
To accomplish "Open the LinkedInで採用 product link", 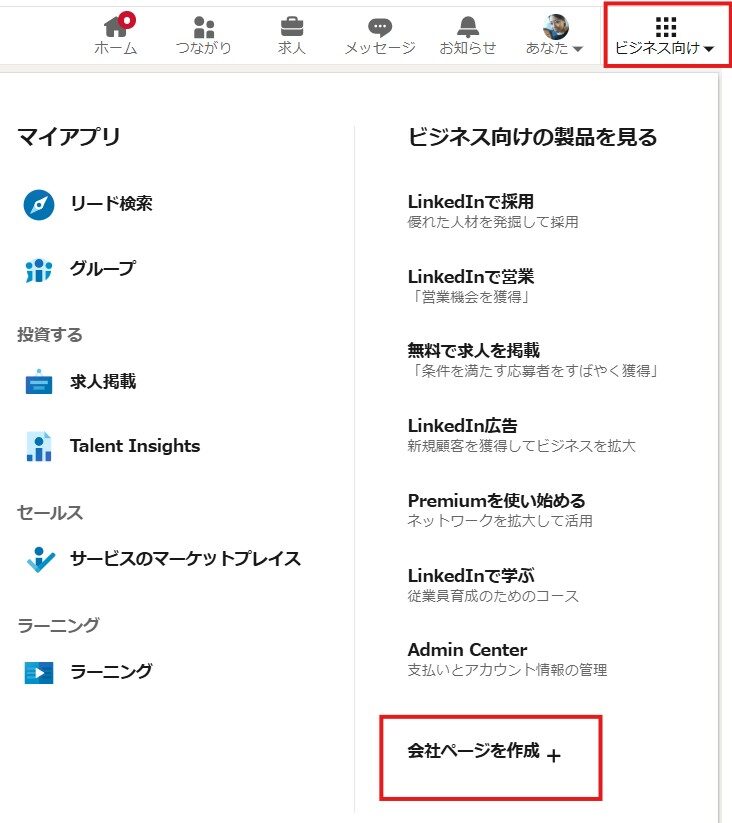I will point(471,202).
